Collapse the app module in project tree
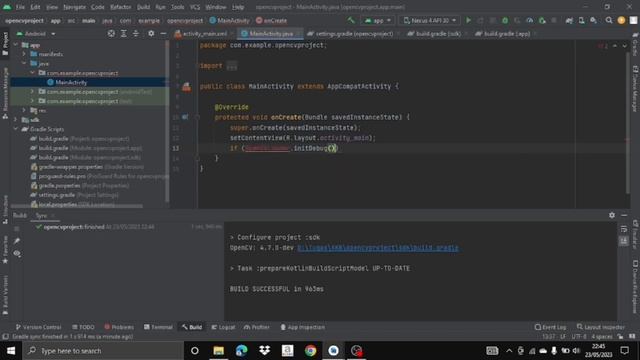This screenshot has height=360, width=640. pos(16,45)
